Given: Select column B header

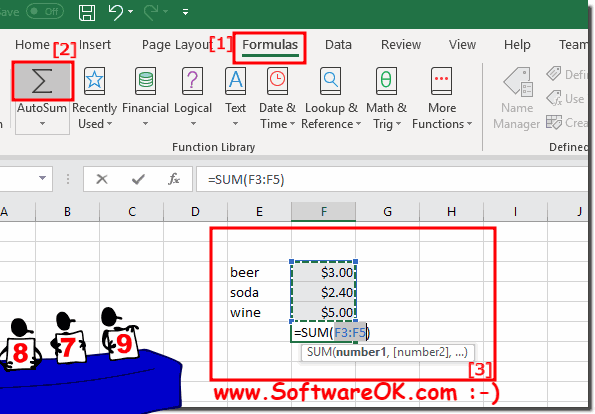Looking at the screenshot, I should click(68, 211).
